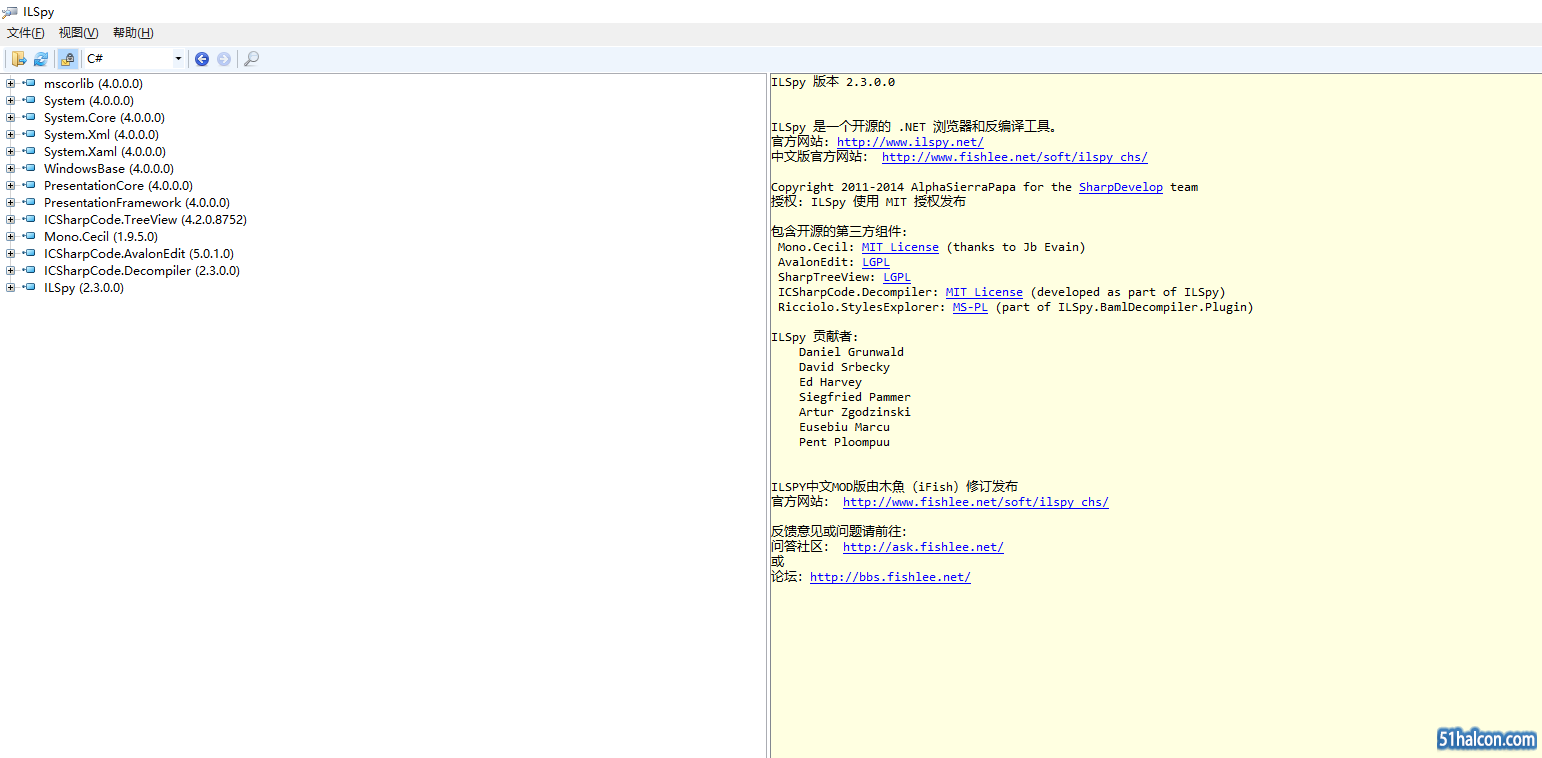Open the ICSharpCode.Decompiler MIT License link

point(984,292)
